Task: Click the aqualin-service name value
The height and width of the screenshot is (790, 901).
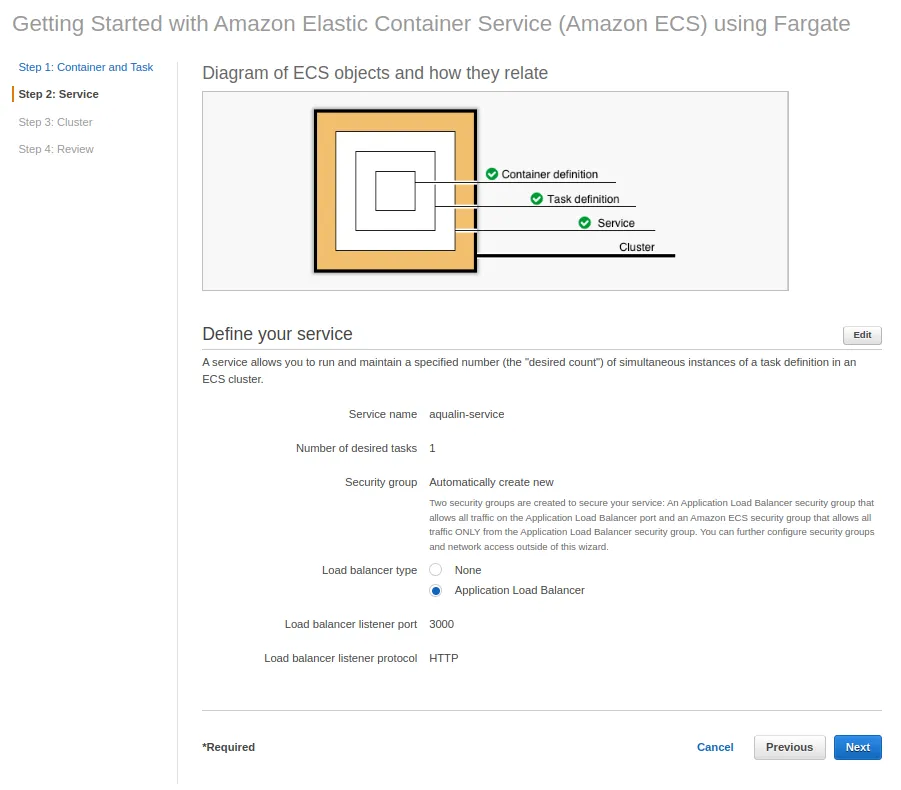Action: pyautogui.click(x=466, y=414)
